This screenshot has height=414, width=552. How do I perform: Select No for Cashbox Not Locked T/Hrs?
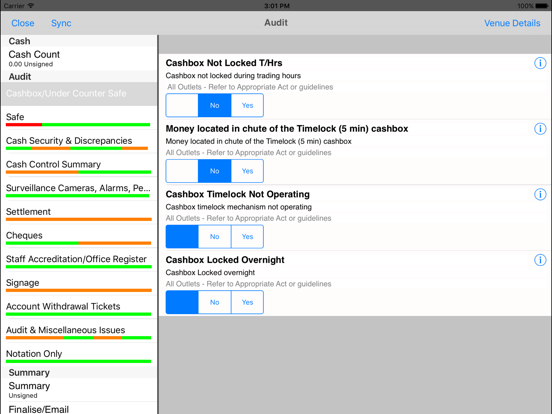[214, 105]
